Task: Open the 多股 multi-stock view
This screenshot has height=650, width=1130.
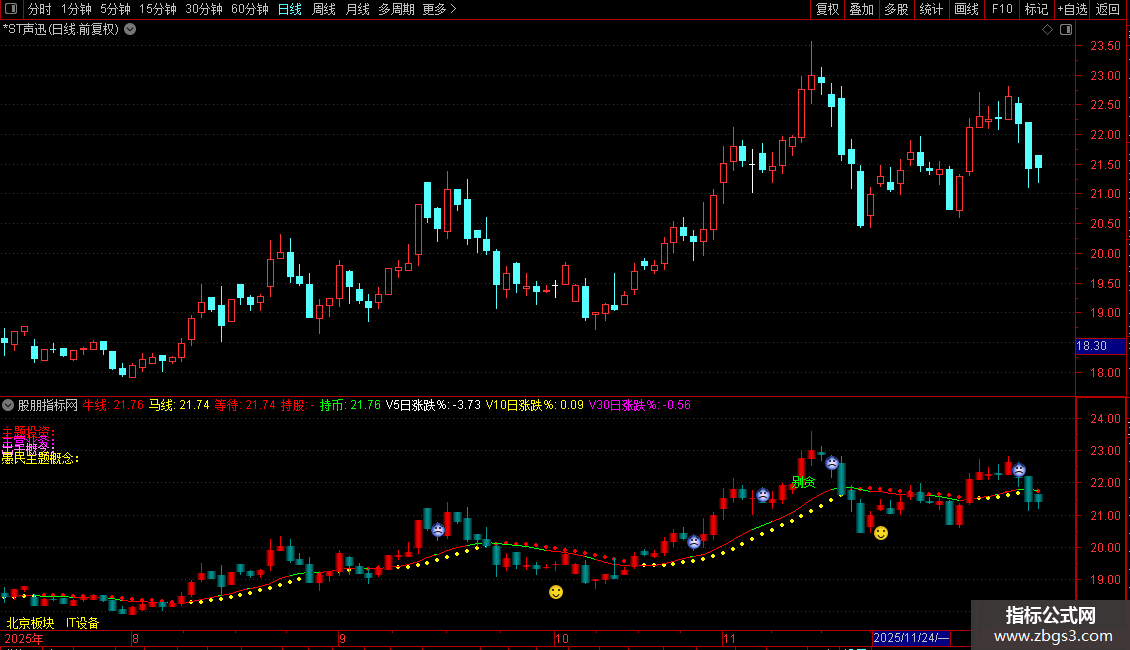Action: 896,9
